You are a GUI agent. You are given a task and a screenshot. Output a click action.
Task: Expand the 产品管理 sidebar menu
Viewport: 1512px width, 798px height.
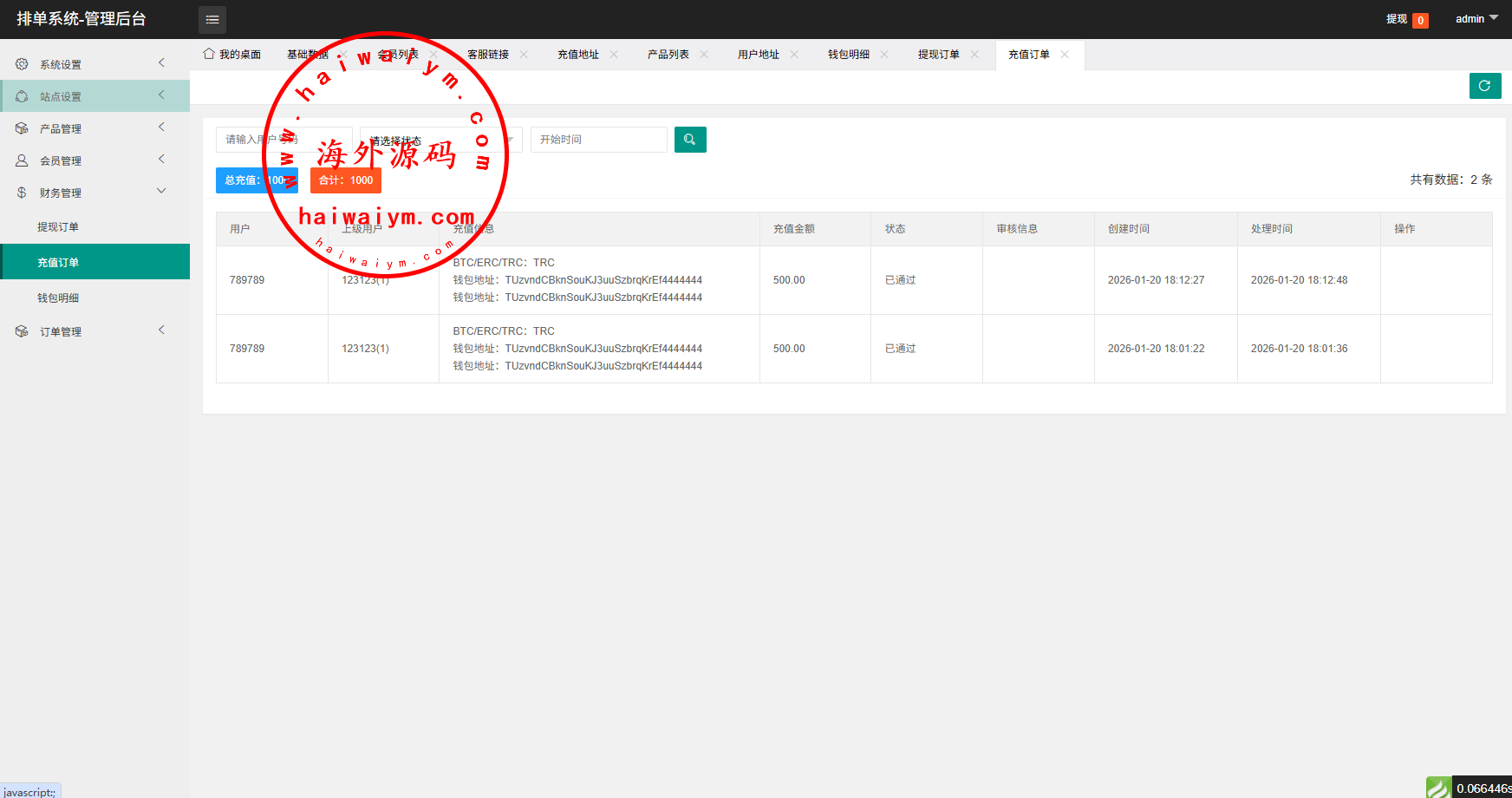[x=94, y=128]
